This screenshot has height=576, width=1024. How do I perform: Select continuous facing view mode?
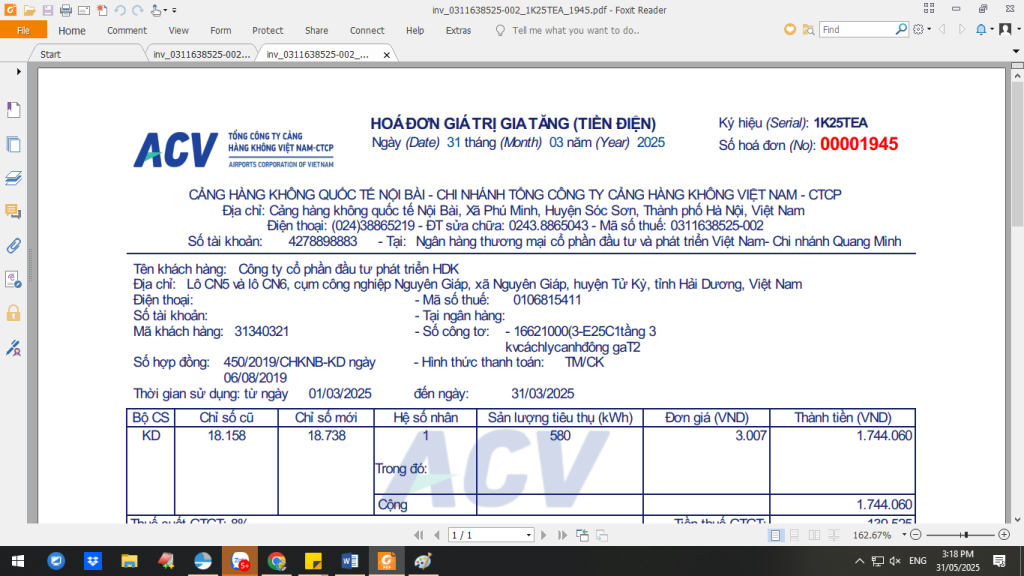coord(834,535)
